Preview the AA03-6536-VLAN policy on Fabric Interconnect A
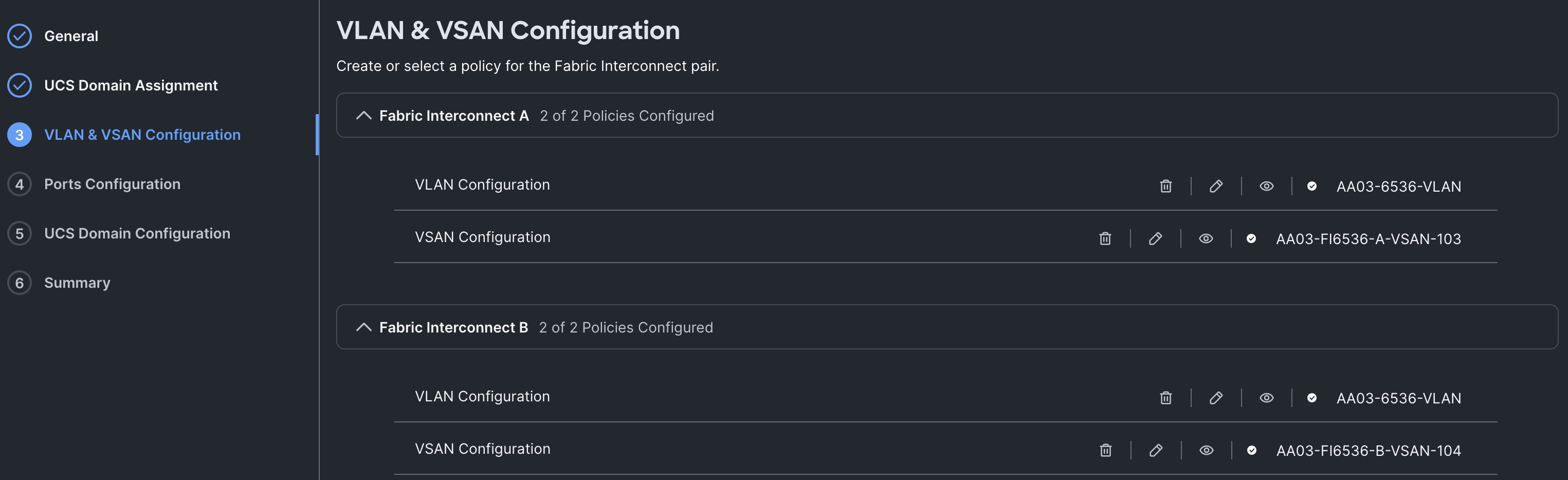Screen dimensions: 1568x480 [1266, 186]
